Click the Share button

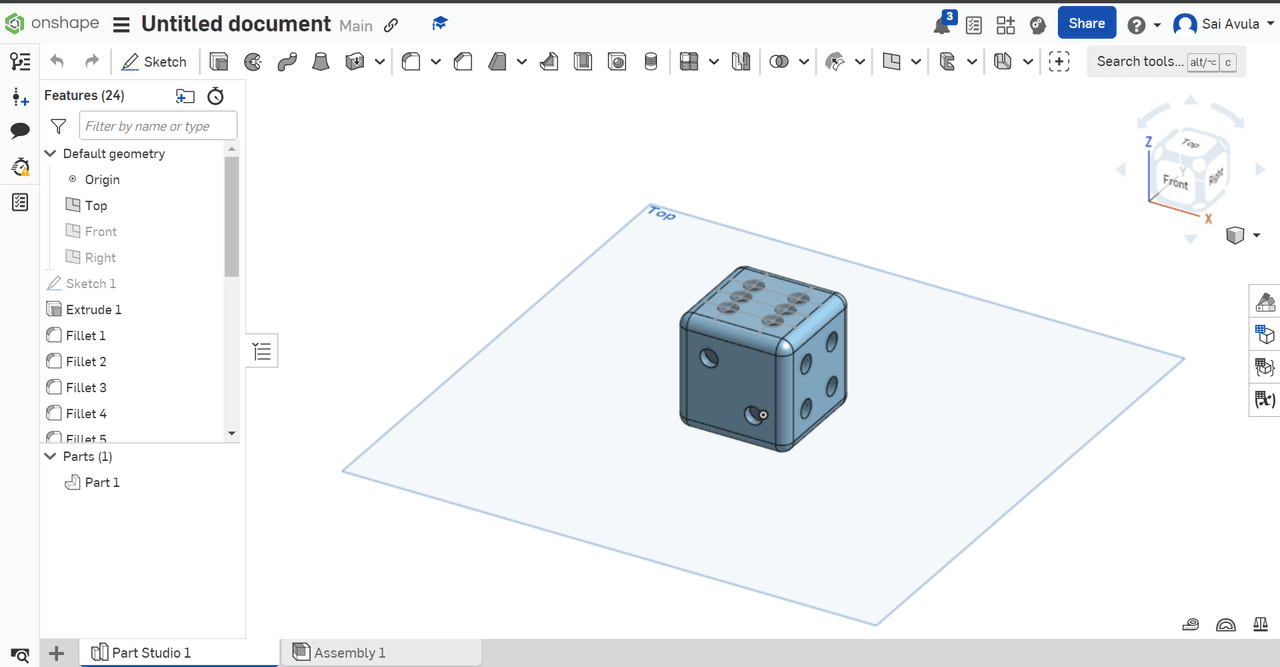[1087, 23]
